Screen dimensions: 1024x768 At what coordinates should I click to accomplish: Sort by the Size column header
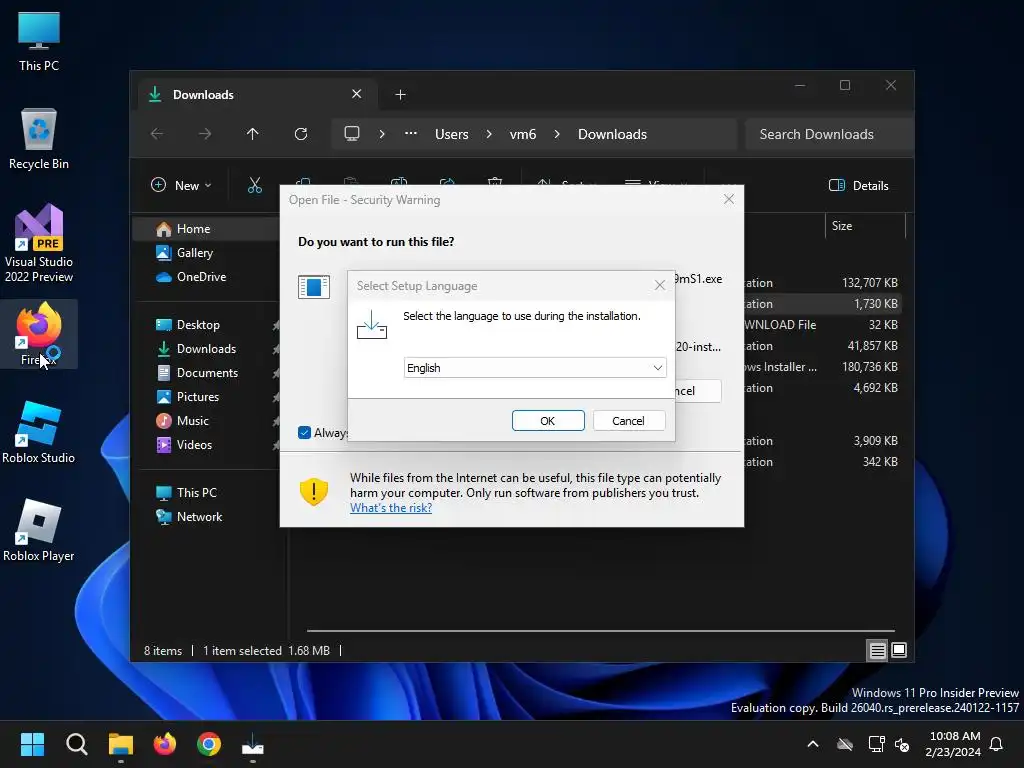865,226
